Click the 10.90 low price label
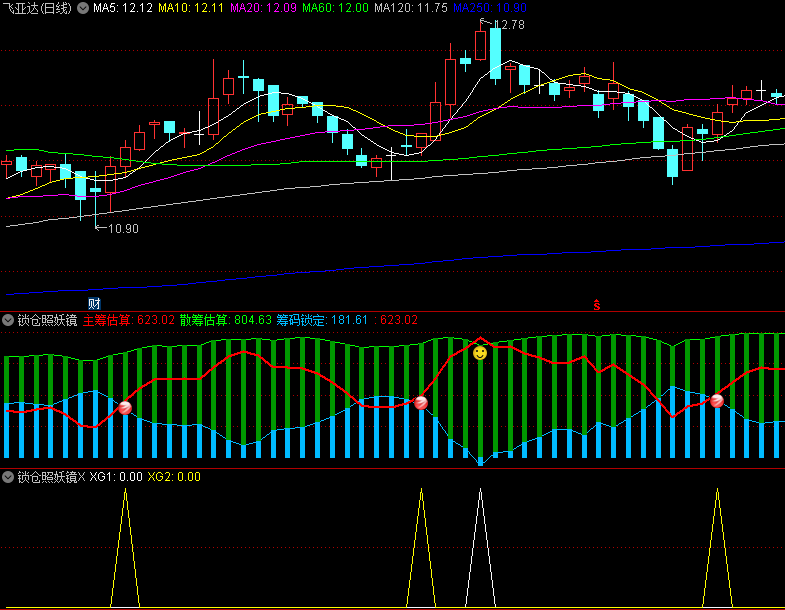Screen dimensions: 785x610 123,229
